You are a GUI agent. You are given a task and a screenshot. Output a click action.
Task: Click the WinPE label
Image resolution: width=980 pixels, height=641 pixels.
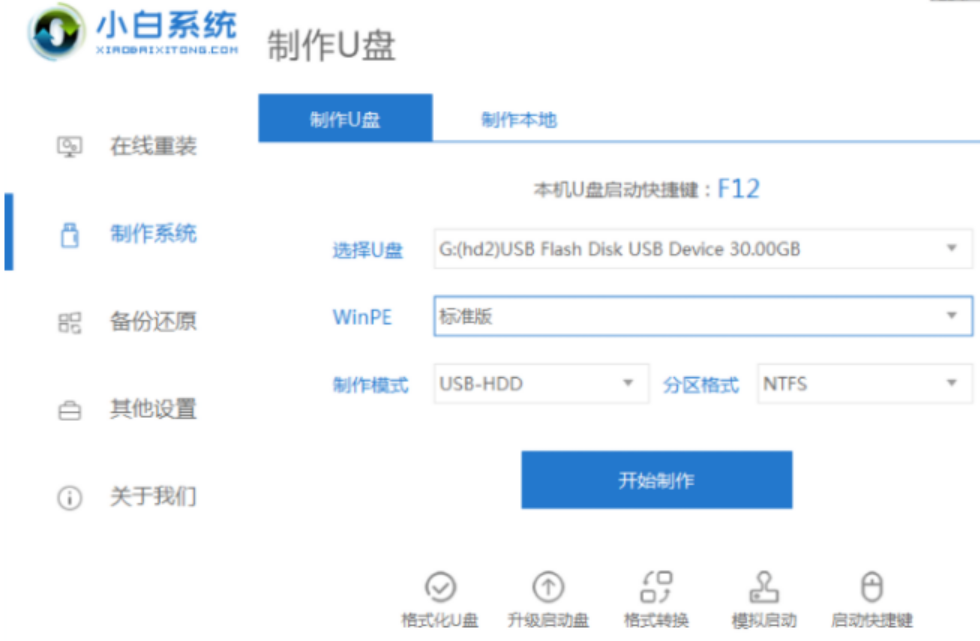tap(362, 317)
